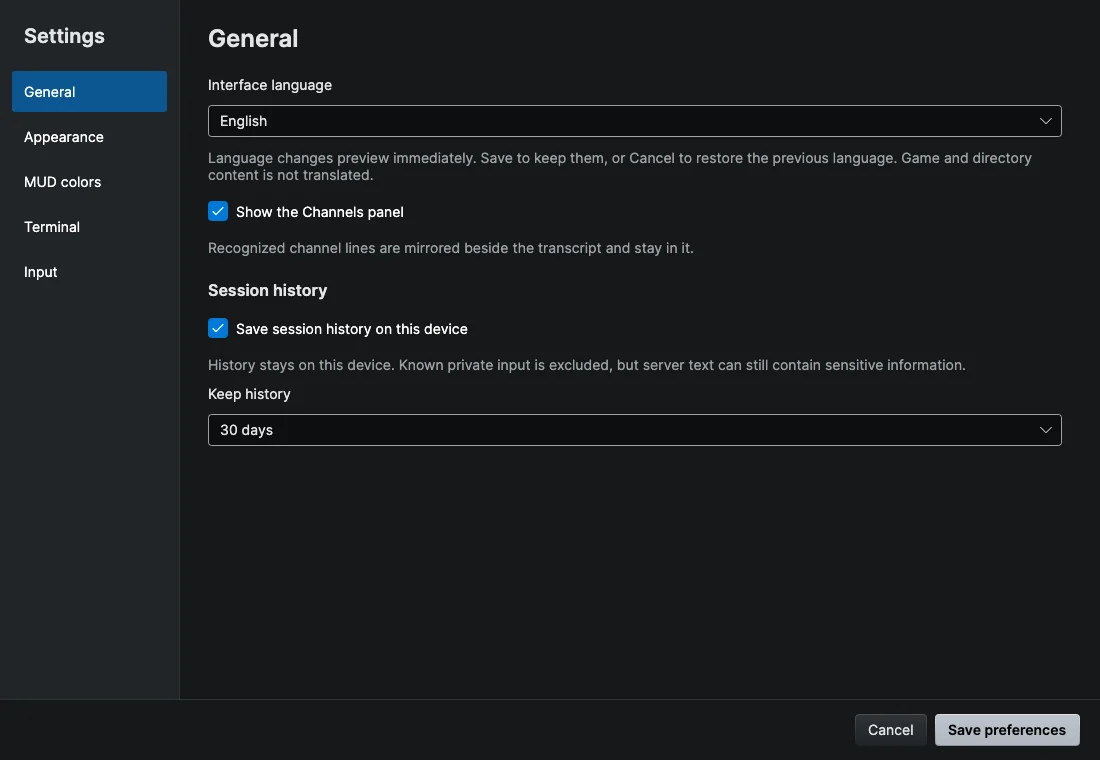
Task: Uncheck Show the Channels panel
Action: tap(218, 211)
